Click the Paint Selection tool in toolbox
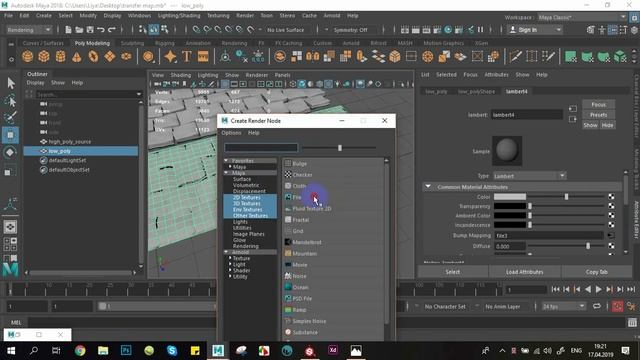Viewport: 640px width, 360px height. pyautogui.click(x=11, y=118)
